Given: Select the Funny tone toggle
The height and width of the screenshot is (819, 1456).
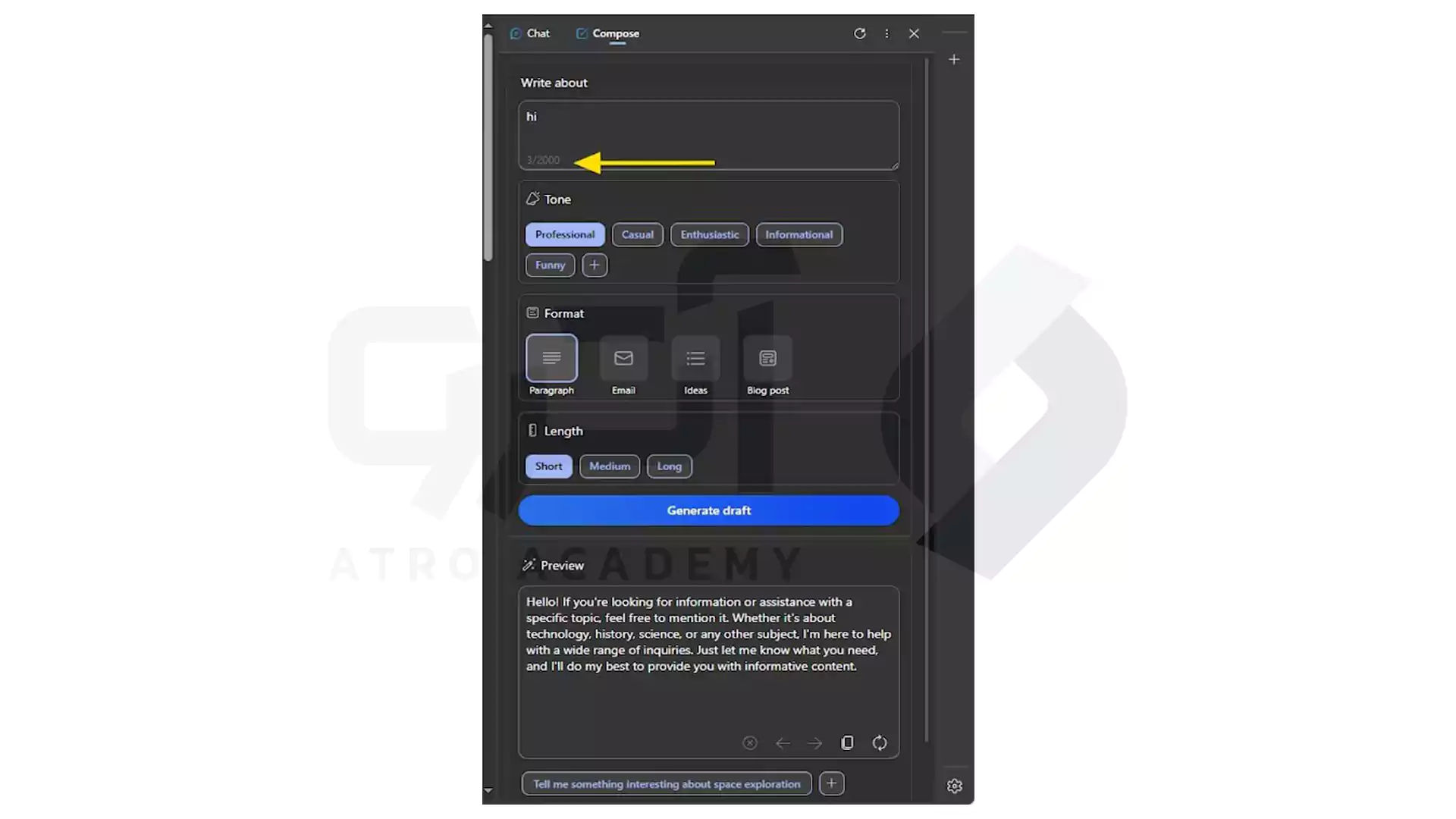Looking at the screenshot, I should 550,265.
